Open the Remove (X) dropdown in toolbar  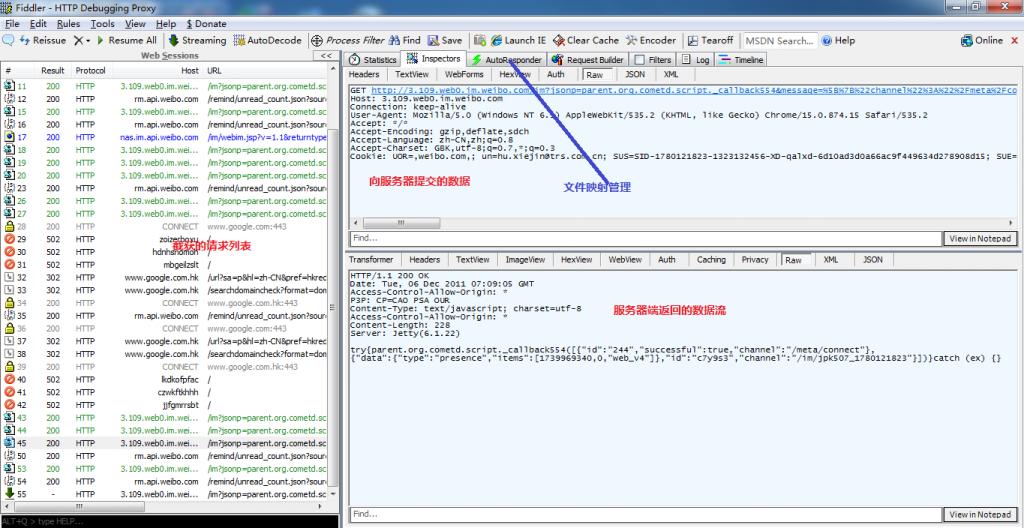coord(82,41)
